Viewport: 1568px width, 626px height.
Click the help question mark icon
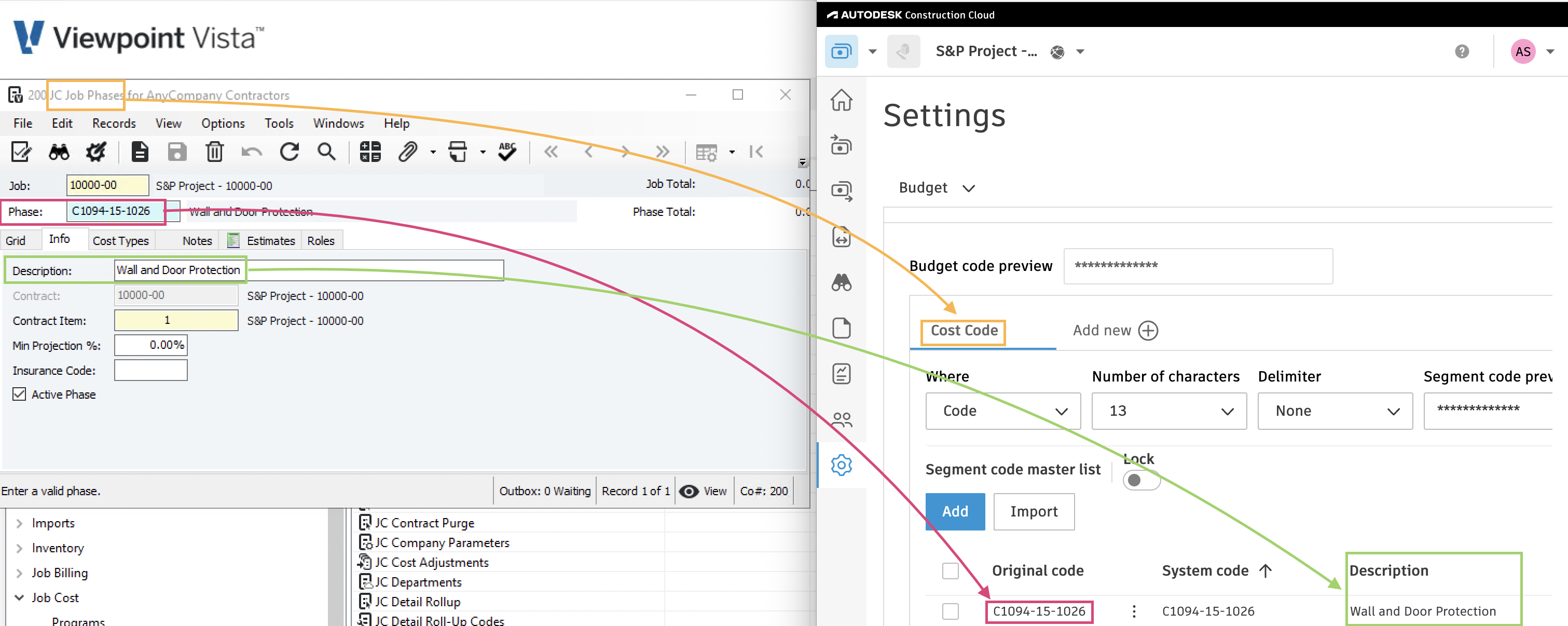(1462, 52)
